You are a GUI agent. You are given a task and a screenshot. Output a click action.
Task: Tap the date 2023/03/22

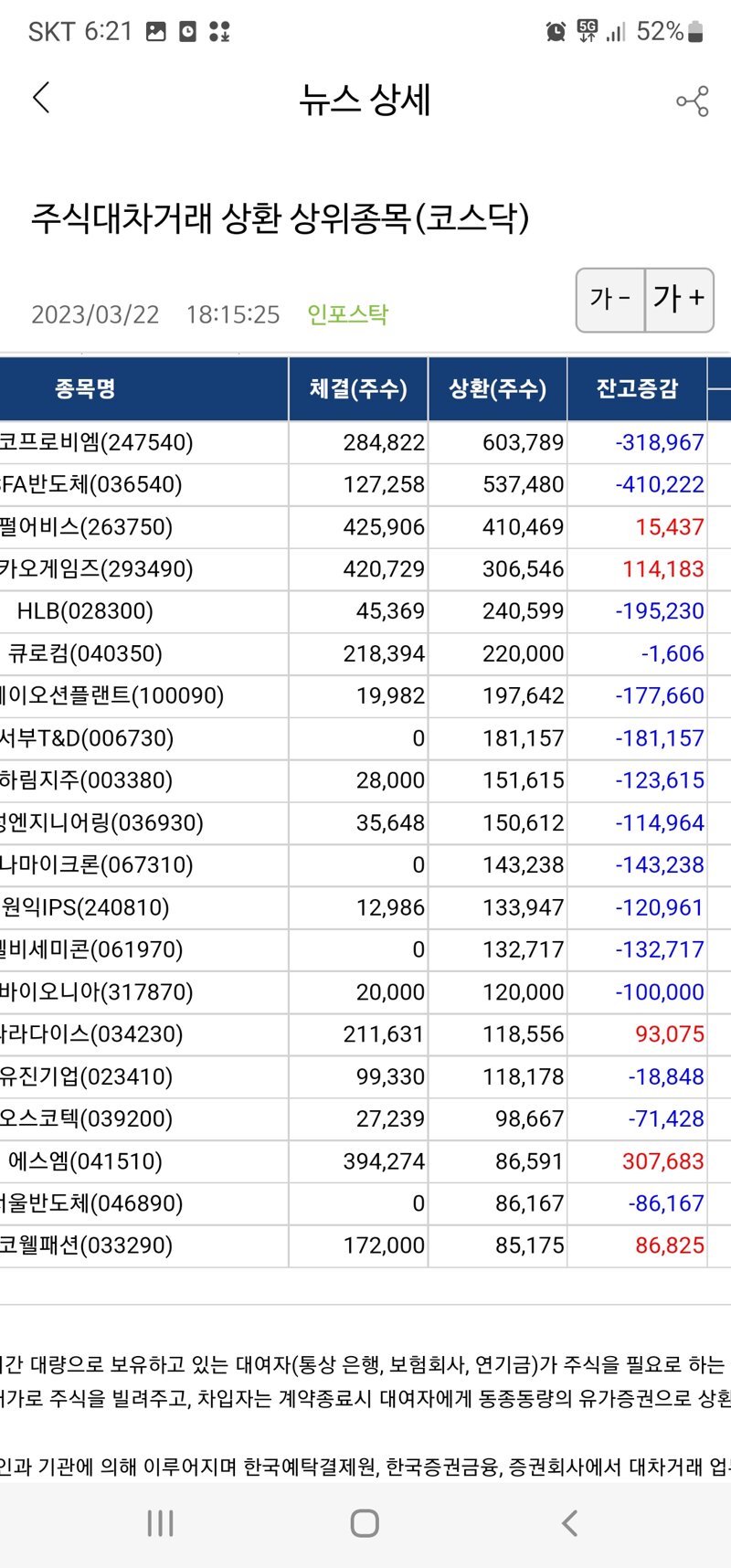95,314
